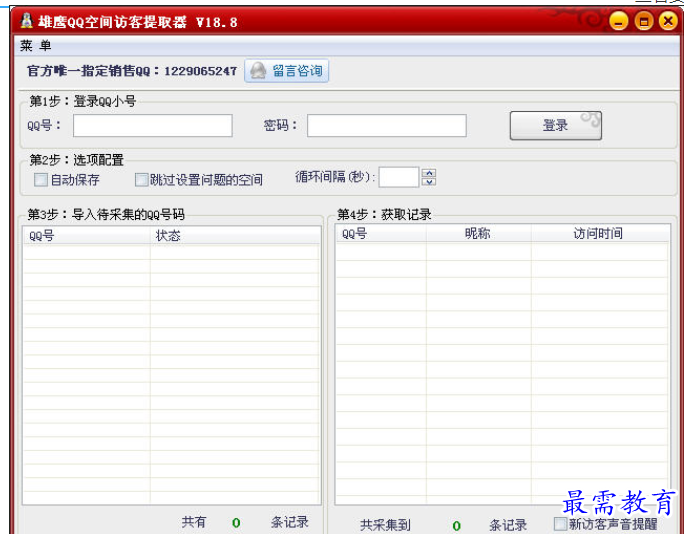Click the 共有 record count value 0
684x534 pixels.
(236, 522)
